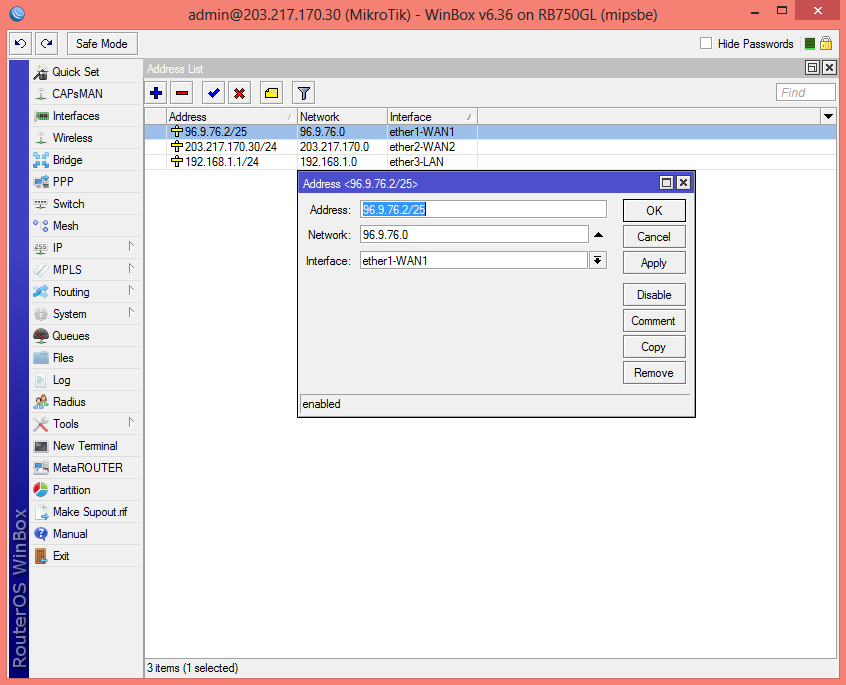Screen dimensions: 846x685
Task: Open the column selector dropdown arrow
Action: [x=828, y=116]
